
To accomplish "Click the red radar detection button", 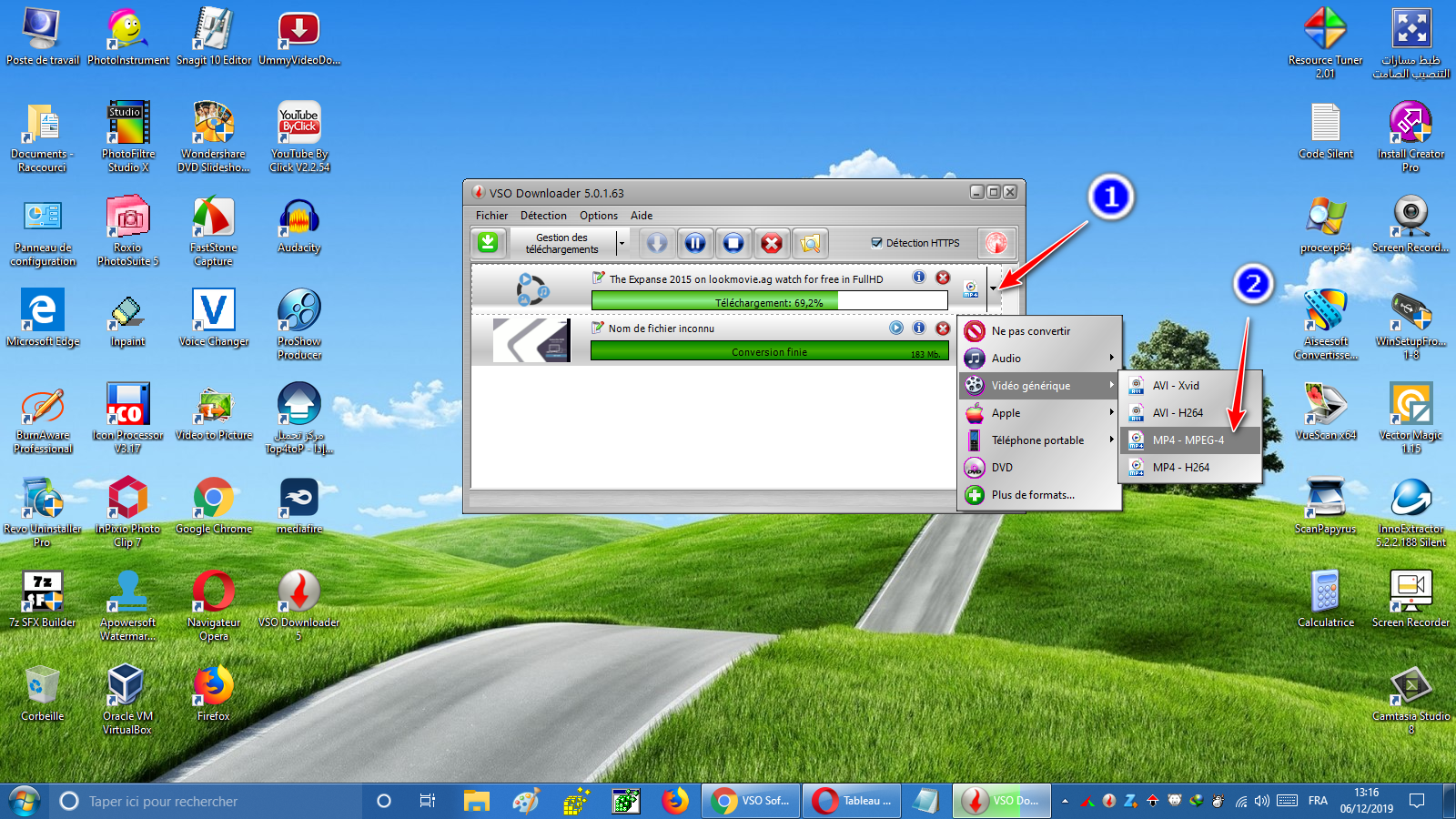I will pos(996,243).
